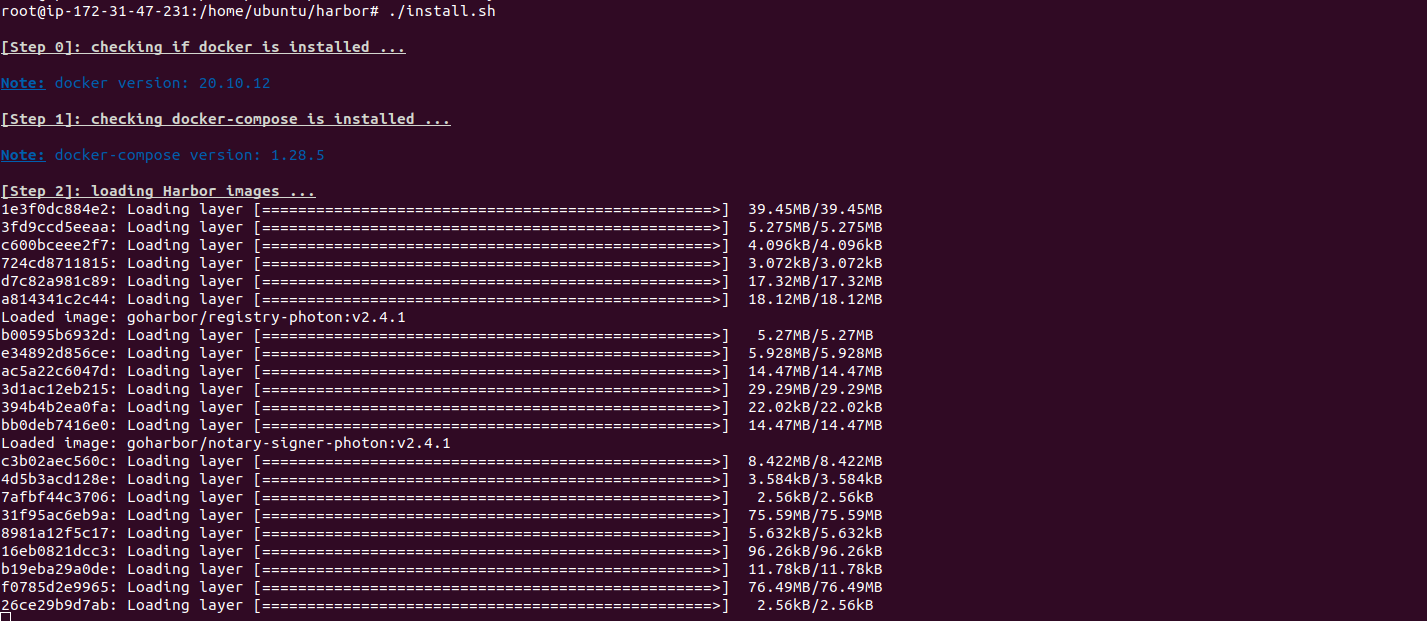Click the size value 17.32MB/17.32MB
Image resolution: width=1427 pixels, height=621 pixels.
pyautogui.click(x=815, y=281)
